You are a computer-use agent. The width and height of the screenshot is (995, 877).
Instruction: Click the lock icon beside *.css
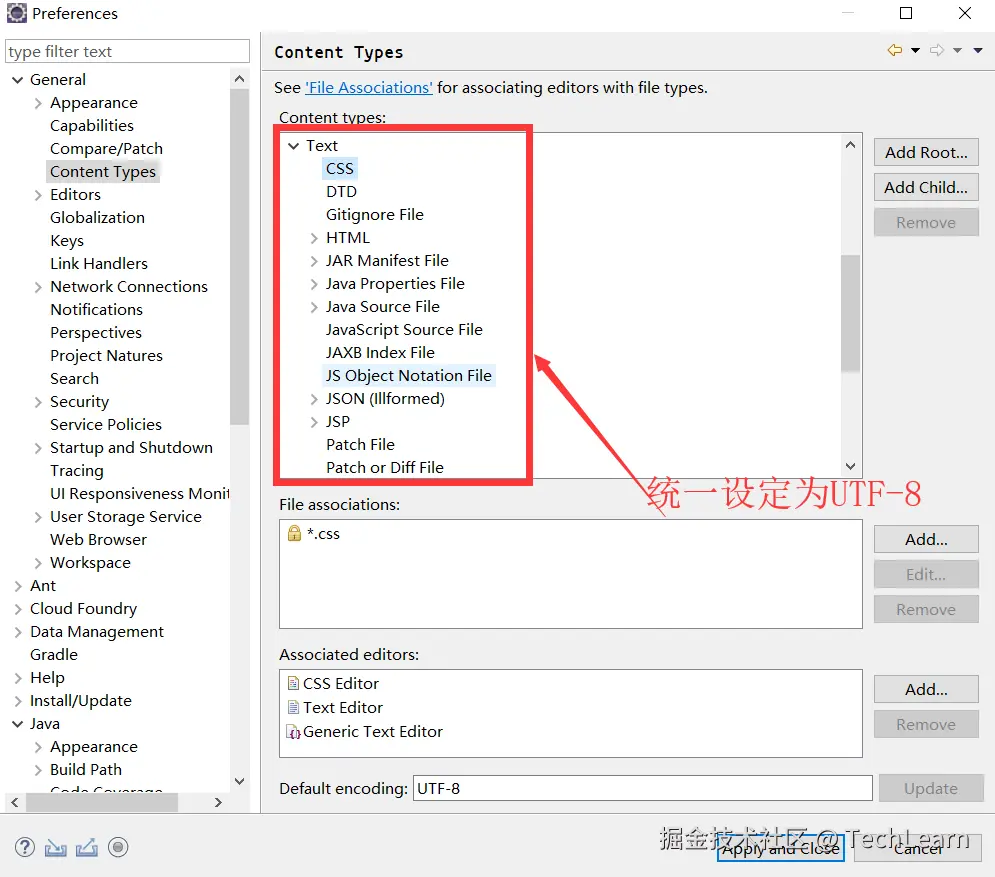click(294, 533)
